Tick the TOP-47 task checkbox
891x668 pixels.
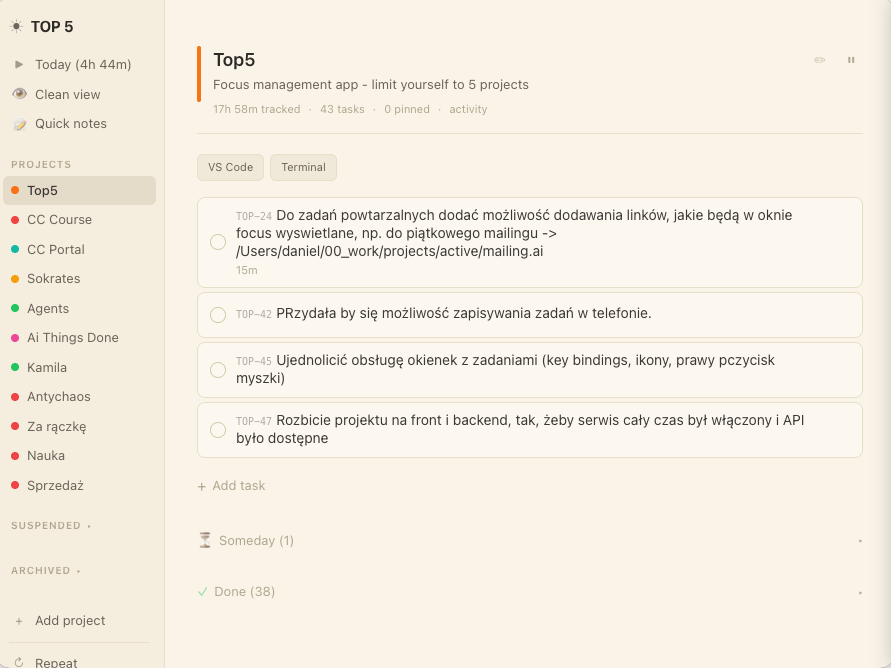point(218,430)
